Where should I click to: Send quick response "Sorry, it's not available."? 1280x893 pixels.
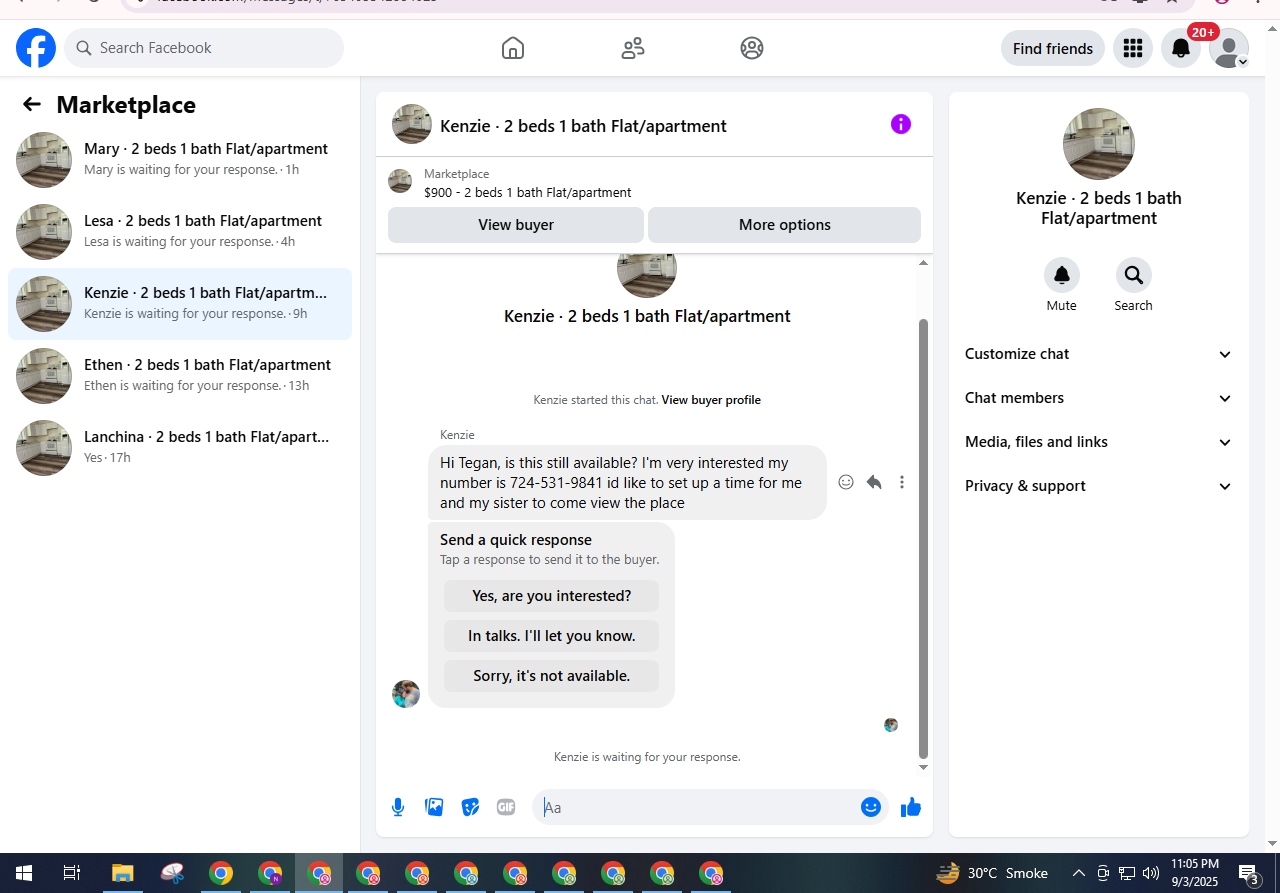(552, 676)
